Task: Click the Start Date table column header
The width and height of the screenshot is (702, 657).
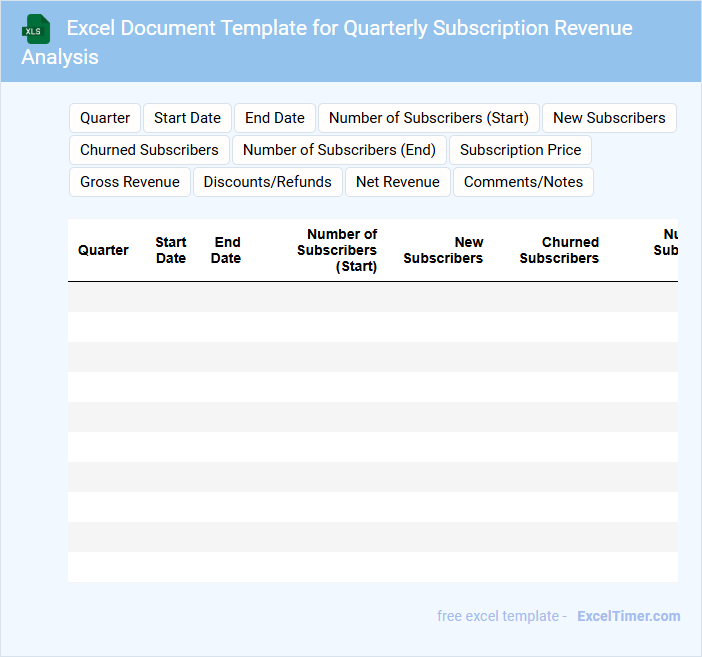Action: pos(171,250)
